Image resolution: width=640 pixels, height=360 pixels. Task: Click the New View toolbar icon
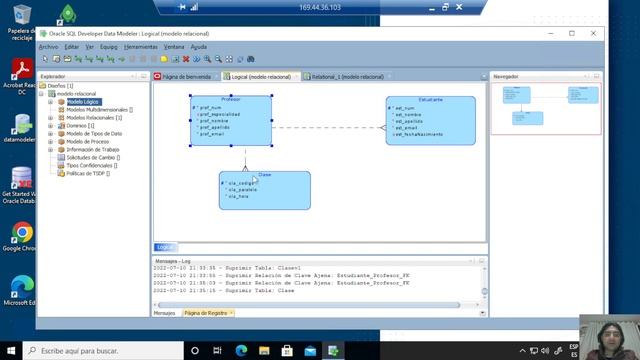(67, 59)
